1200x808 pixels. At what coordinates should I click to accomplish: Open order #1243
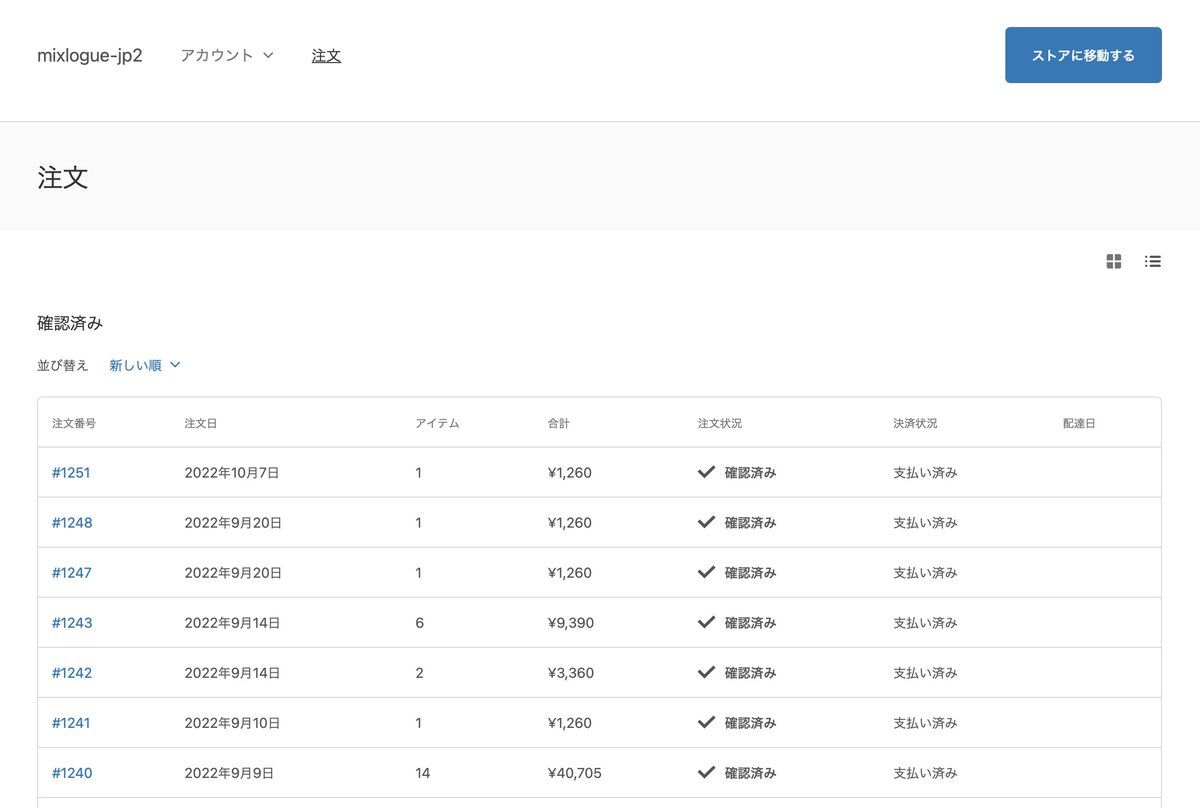point(72,622)
